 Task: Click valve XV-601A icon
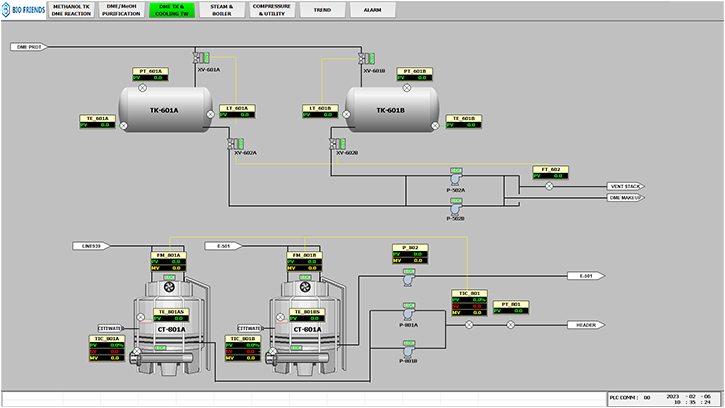coord(201,58)
